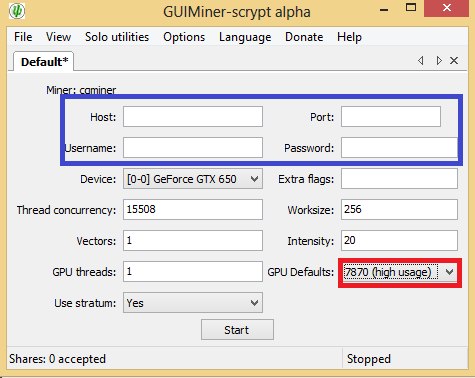Image resolution: width=475 pixels, height=378 pixels.
Task: Expand the GPU Defaults dropdown
Action: [400, 272]
